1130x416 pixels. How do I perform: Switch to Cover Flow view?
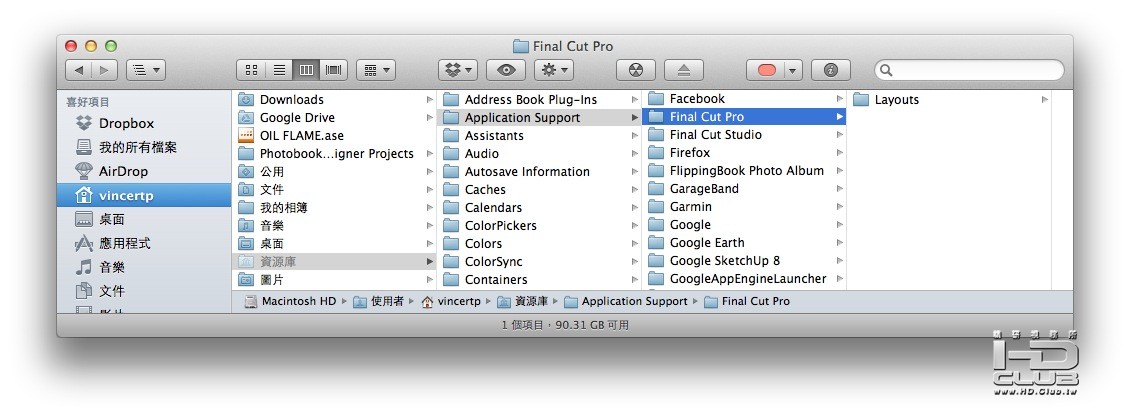[x=333, y=70]
